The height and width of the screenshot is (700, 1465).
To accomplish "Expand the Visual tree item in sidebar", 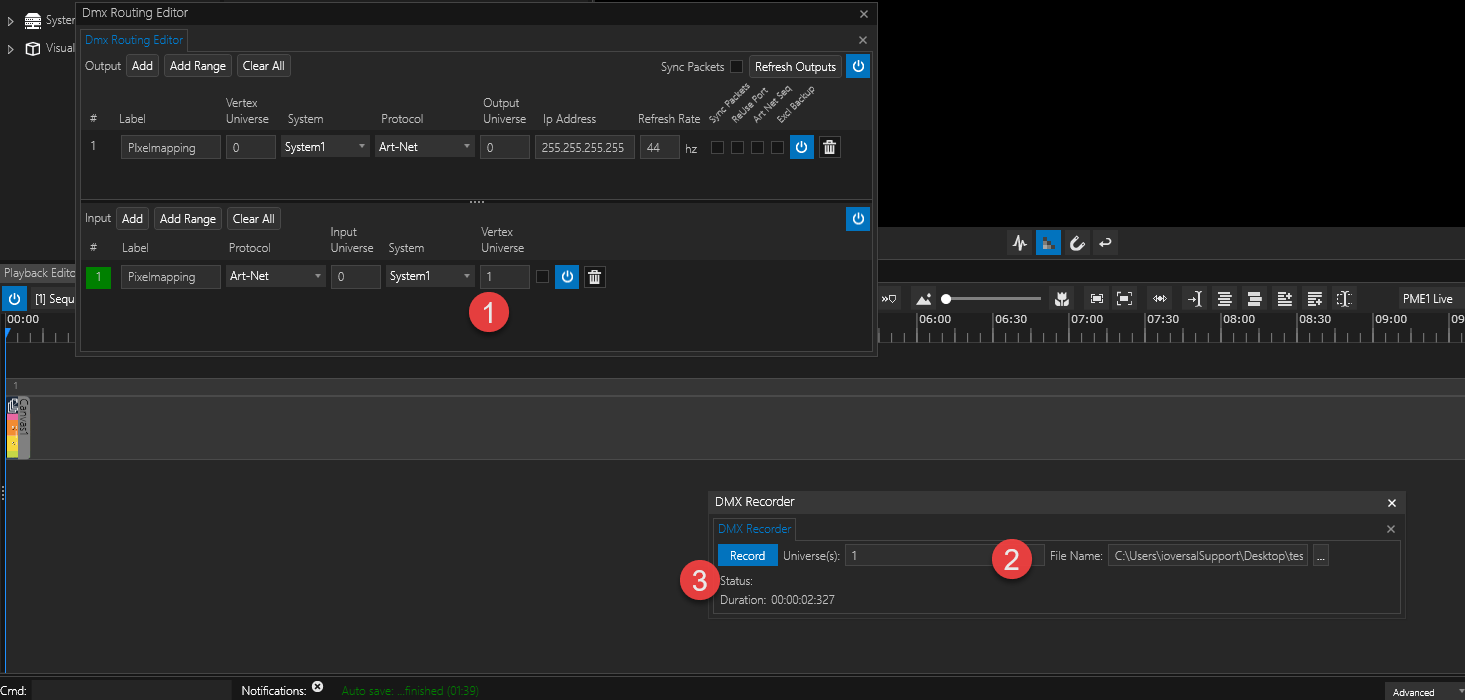I will 11,48.
